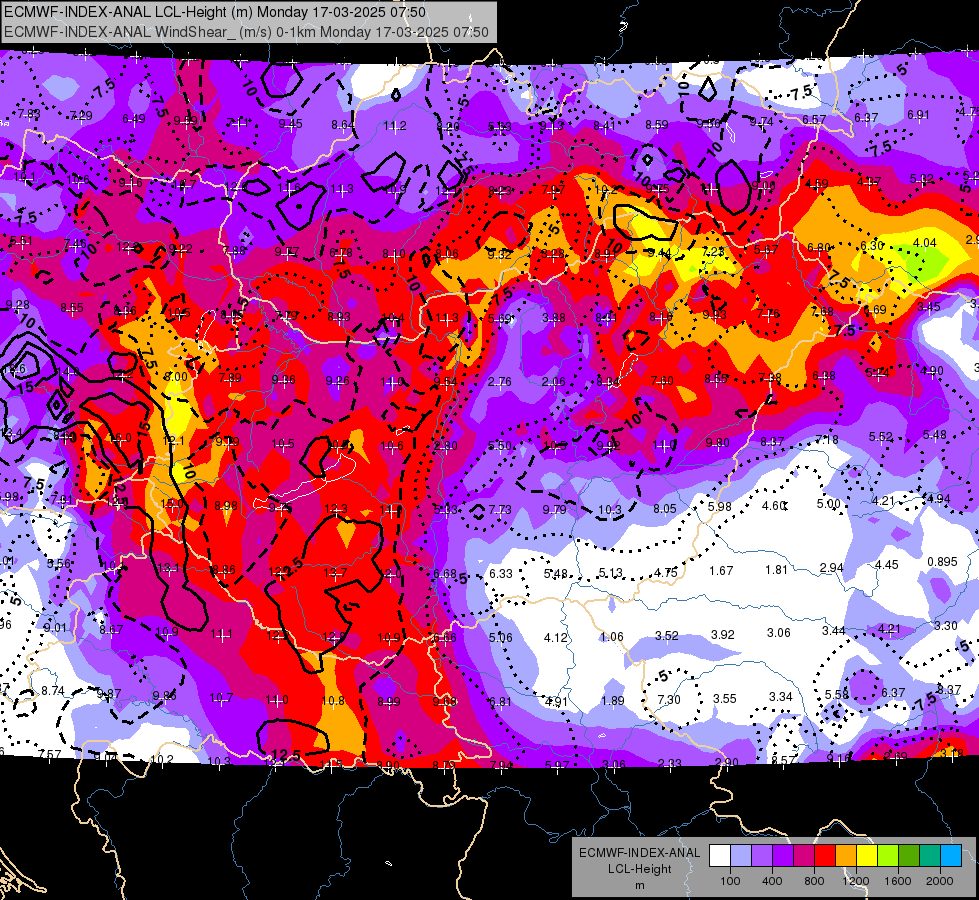
Task: Select the magenta legend color swatch
Action: pos(804,855)
